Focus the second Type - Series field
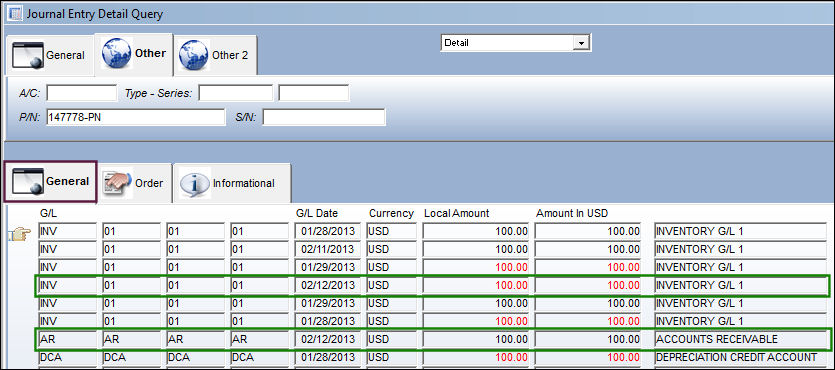The width and height of the screenshot is (835, 370). [314, 93]
